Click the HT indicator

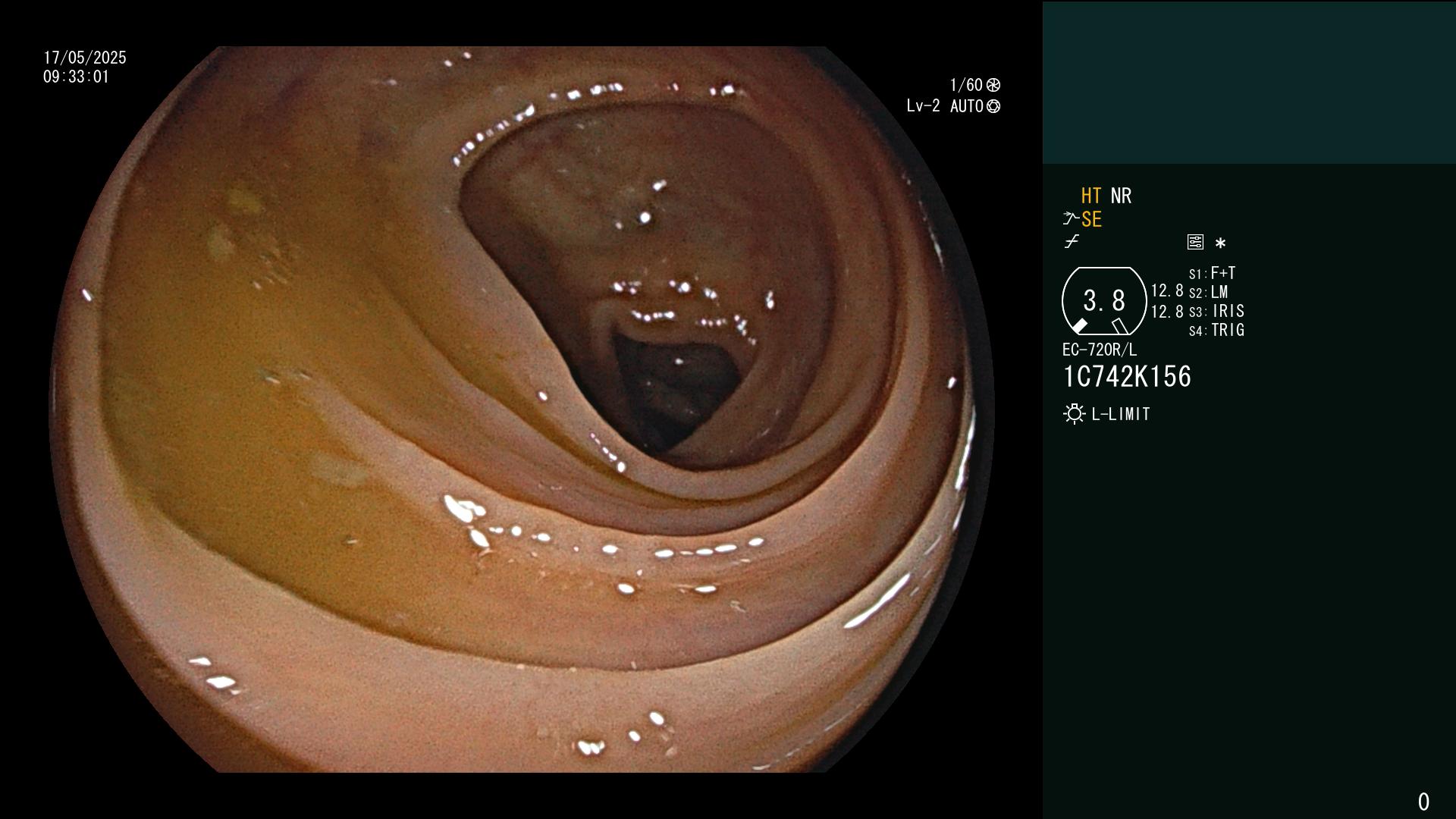pos(1091,196)
